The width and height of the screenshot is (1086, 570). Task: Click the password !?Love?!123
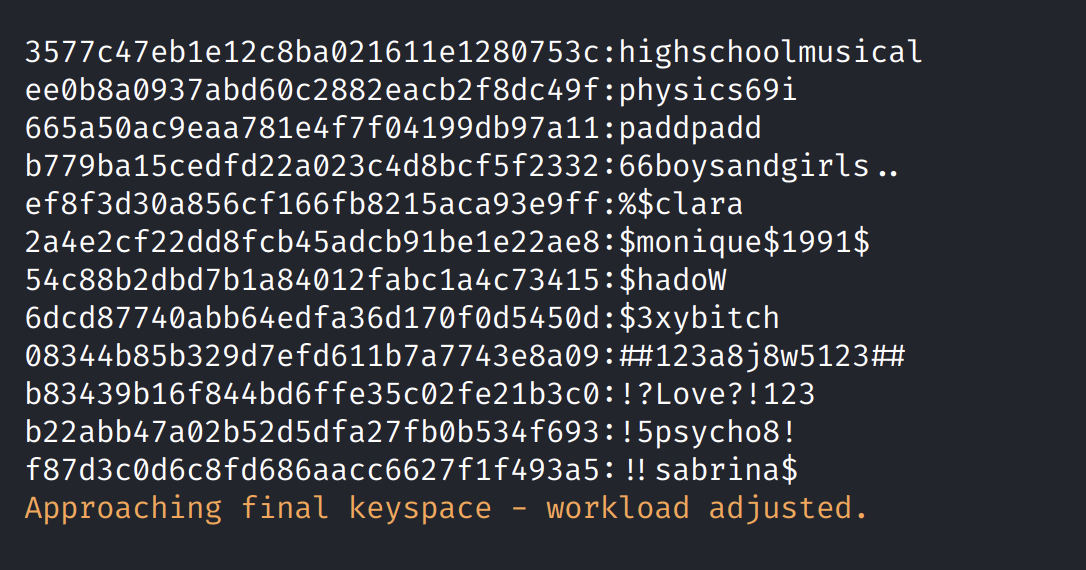click(x=717, y=394)
